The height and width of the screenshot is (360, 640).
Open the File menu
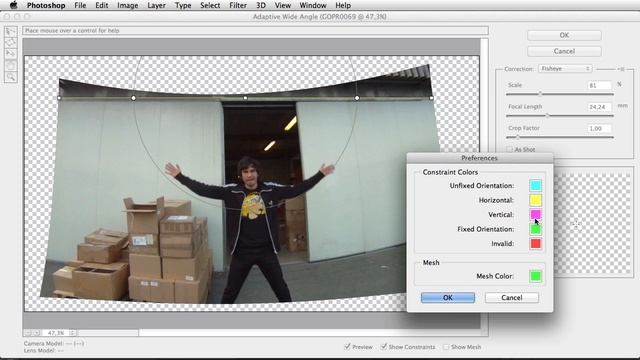click(x=80, y=5)
